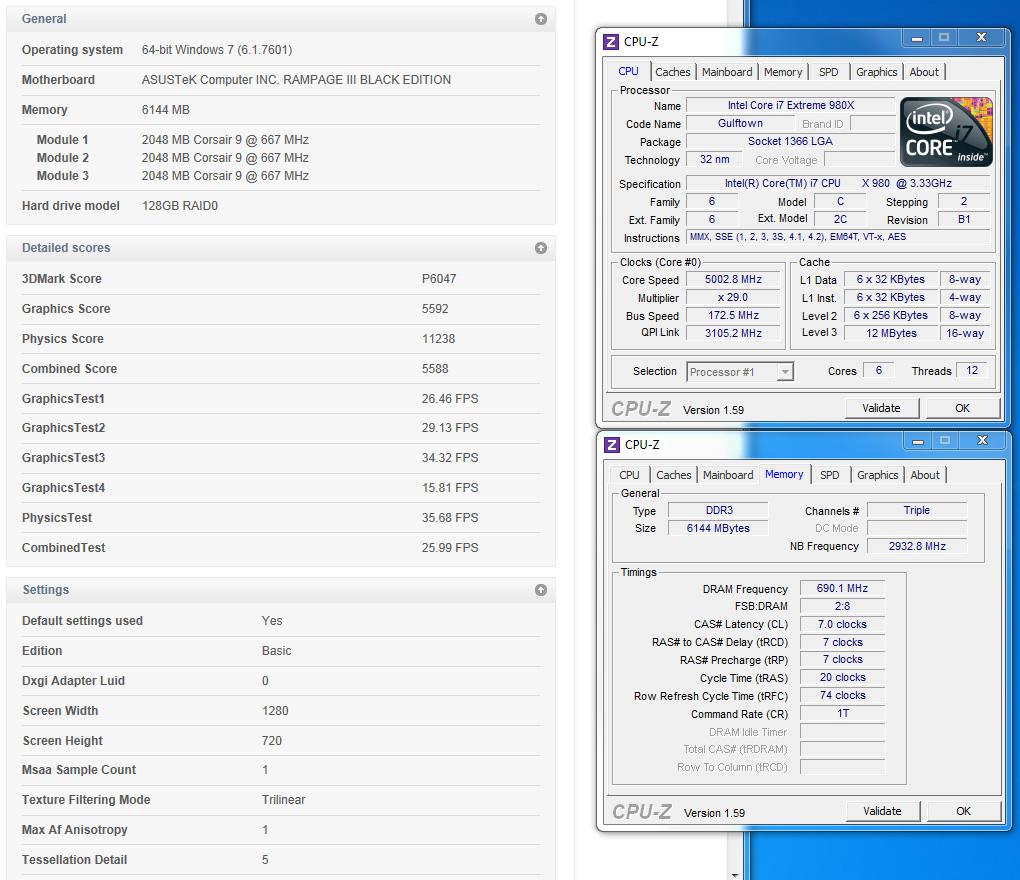The height and width of the screenshot is (880, 1020).
Task: Click the Instructions field listing MMX, SSE
Action: click(x=839, y=237)
